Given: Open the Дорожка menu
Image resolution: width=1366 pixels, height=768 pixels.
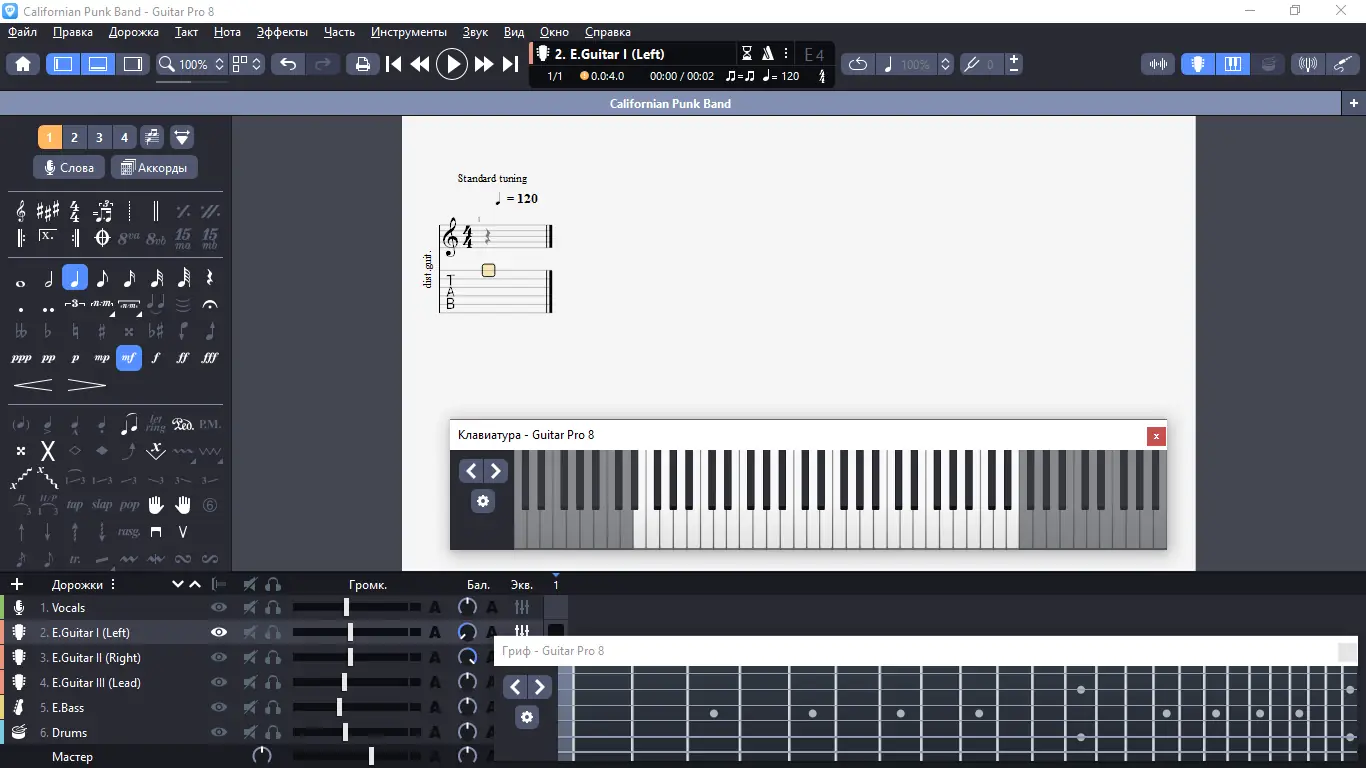Looking at the screenshot, I should coord(134,32).
